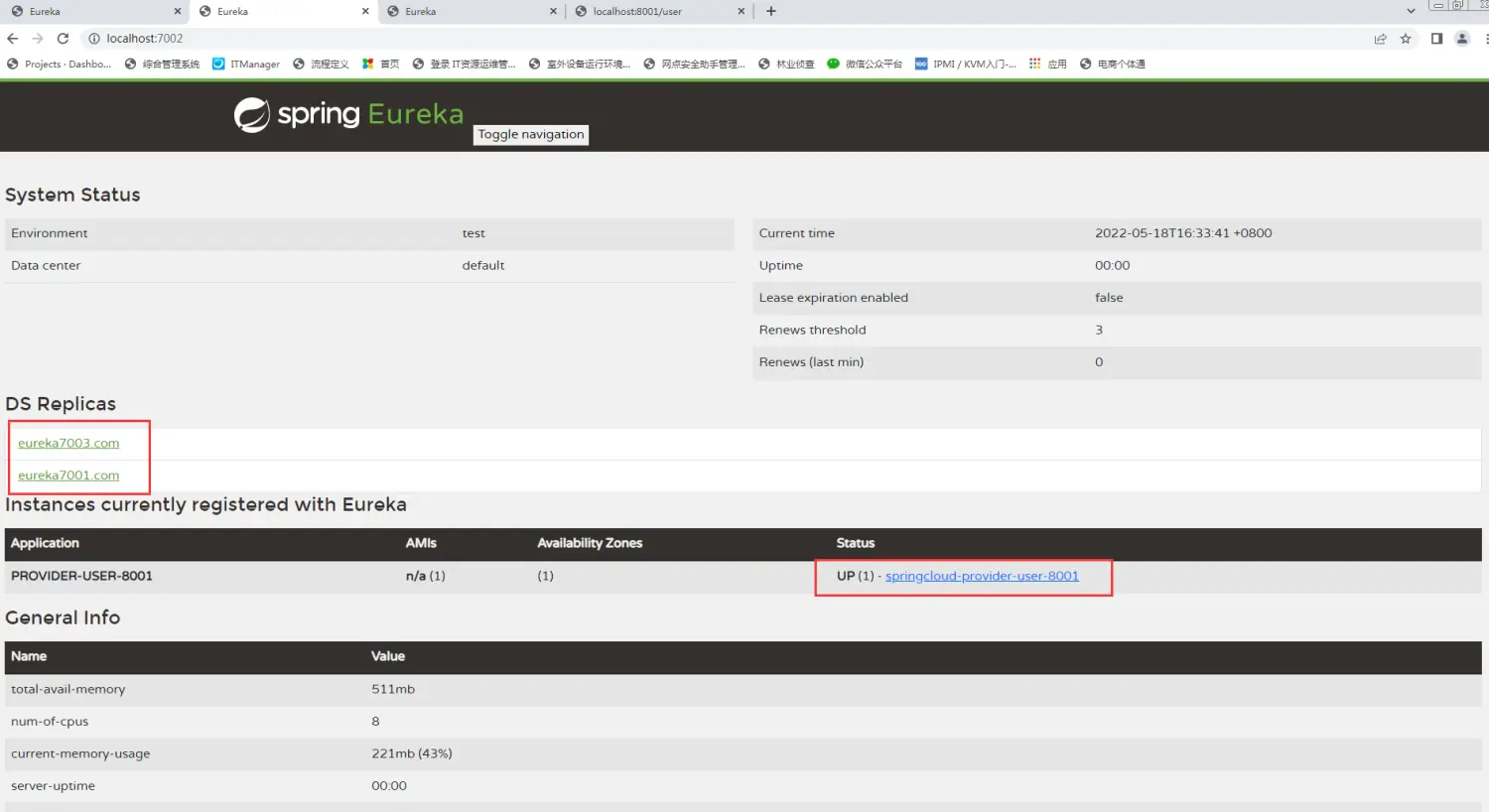Open the user profile avatar icon
The width and height of the screenshot is (1489, 812).
pyautogui.click(x=1462, y=39)
